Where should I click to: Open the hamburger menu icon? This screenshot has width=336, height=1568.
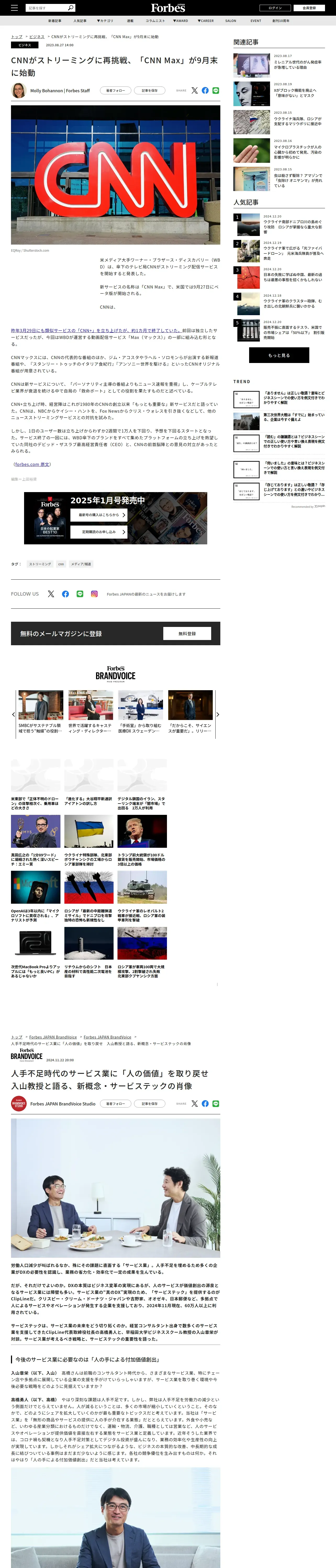14,8
